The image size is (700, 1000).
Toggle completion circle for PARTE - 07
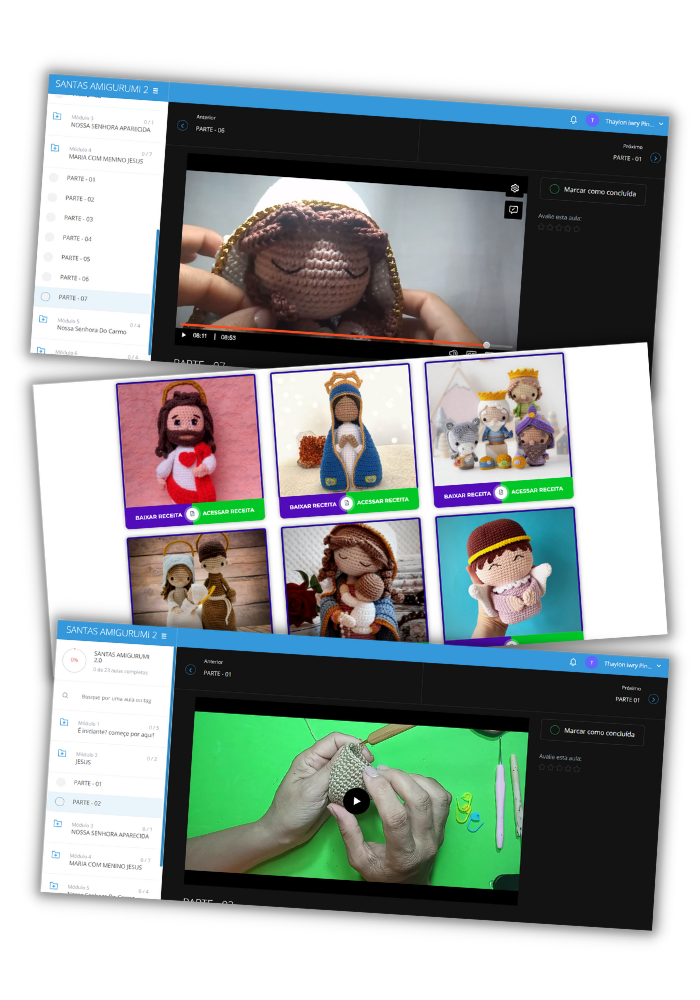(46, 297)
